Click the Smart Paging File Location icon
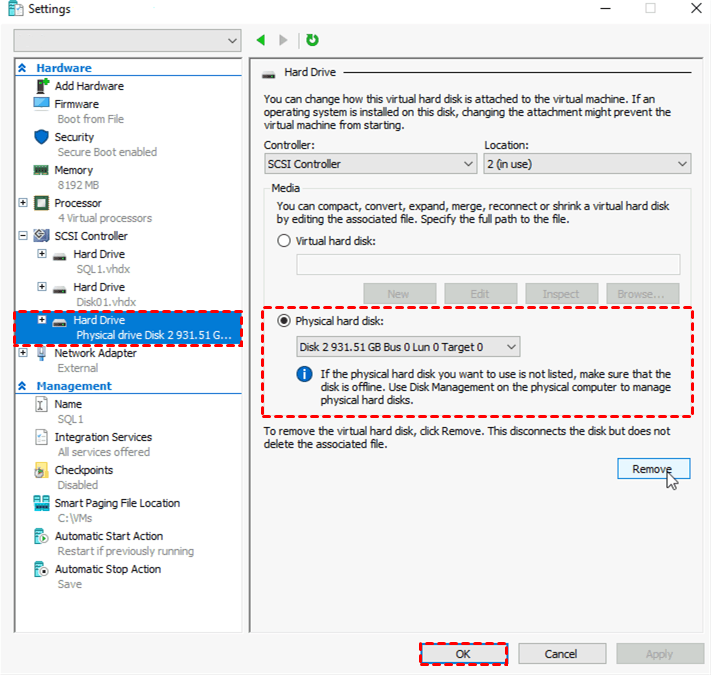Screen dimensions: 711x675 (x=41, y=503)
